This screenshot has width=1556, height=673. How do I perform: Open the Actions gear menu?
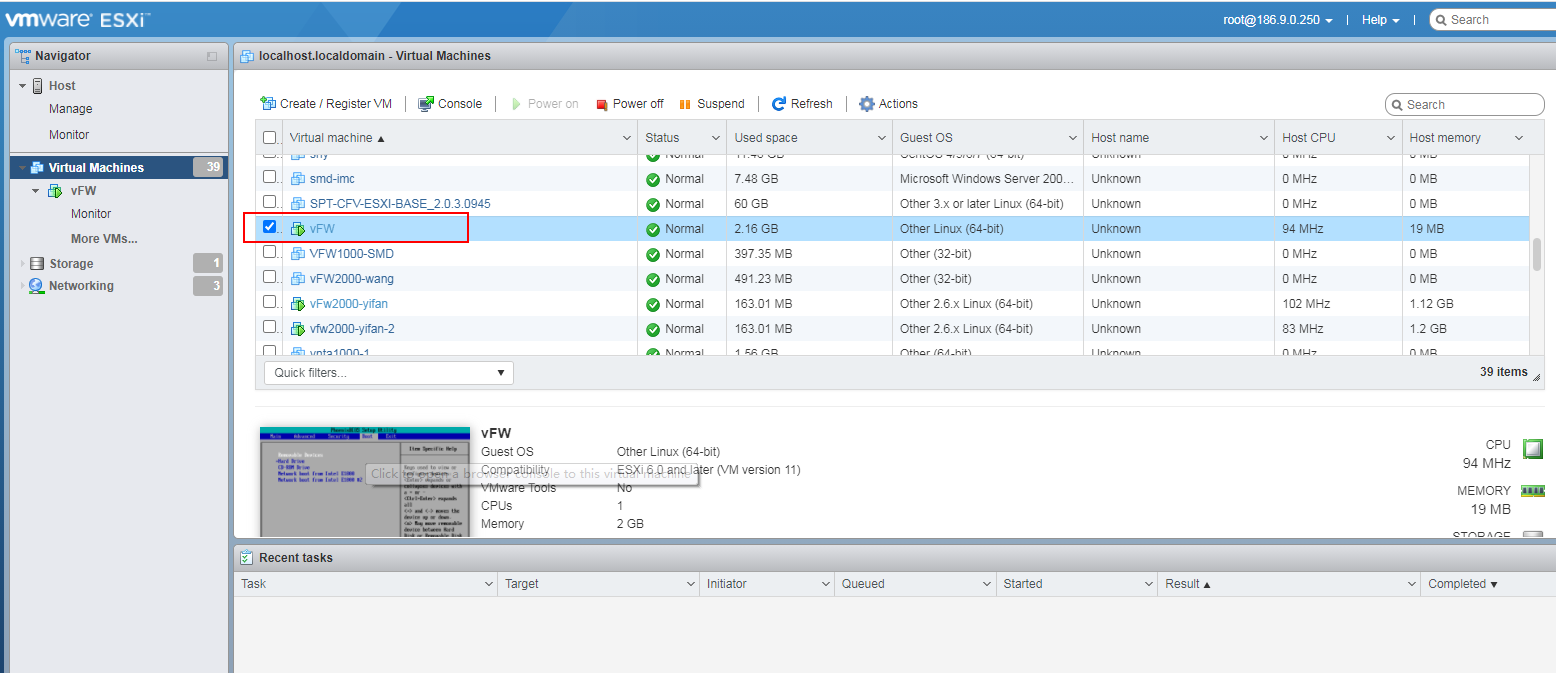(x=888, y=103)
